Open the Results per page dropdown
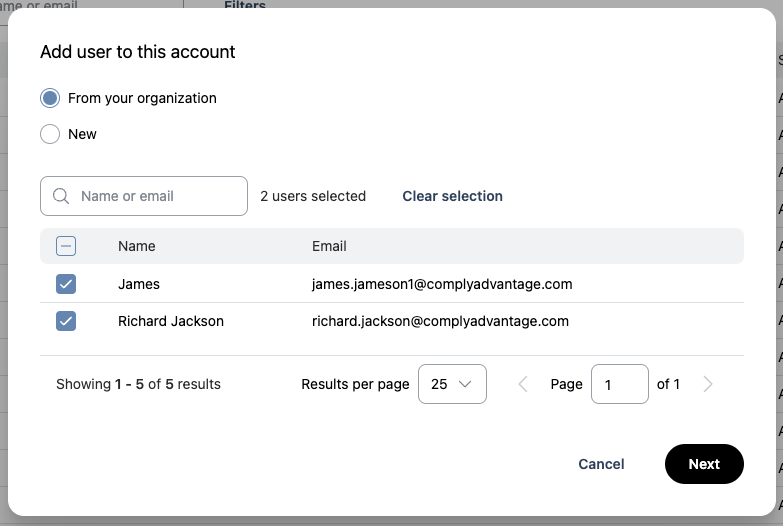783x526 pixels. (452, 384)
